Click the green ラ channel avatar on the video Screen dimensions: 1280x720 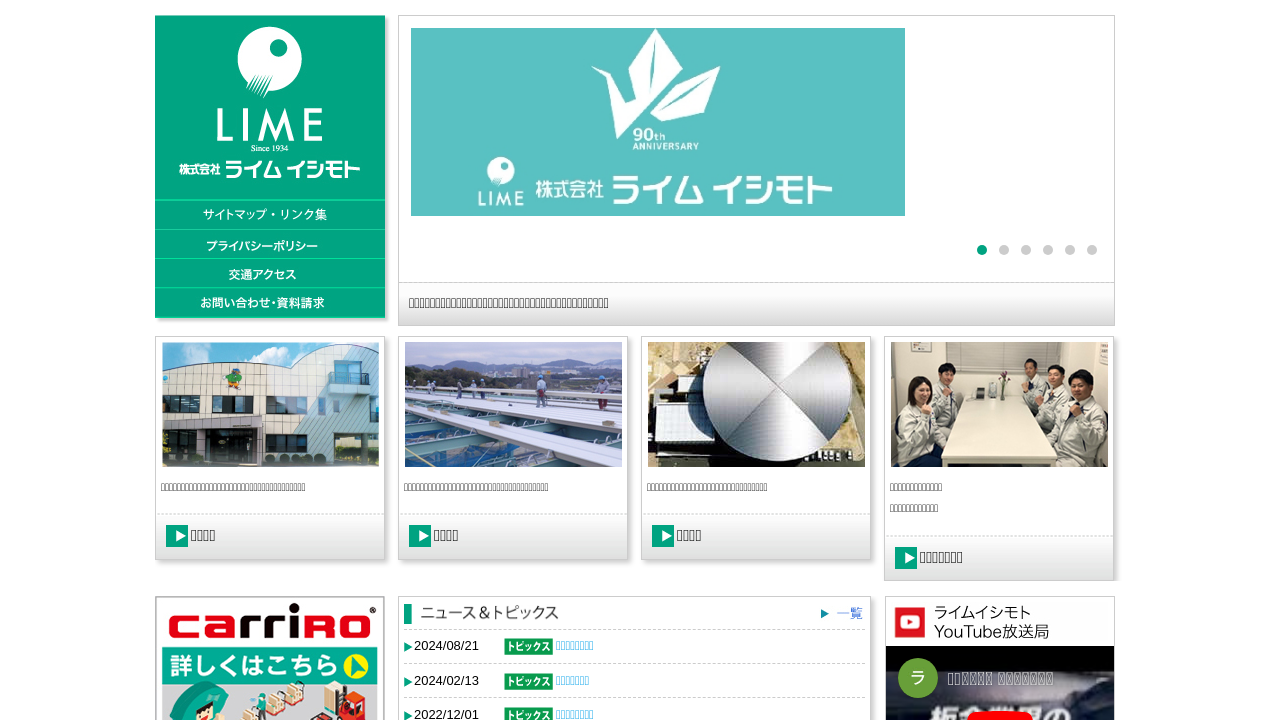(x=917, y=678)
